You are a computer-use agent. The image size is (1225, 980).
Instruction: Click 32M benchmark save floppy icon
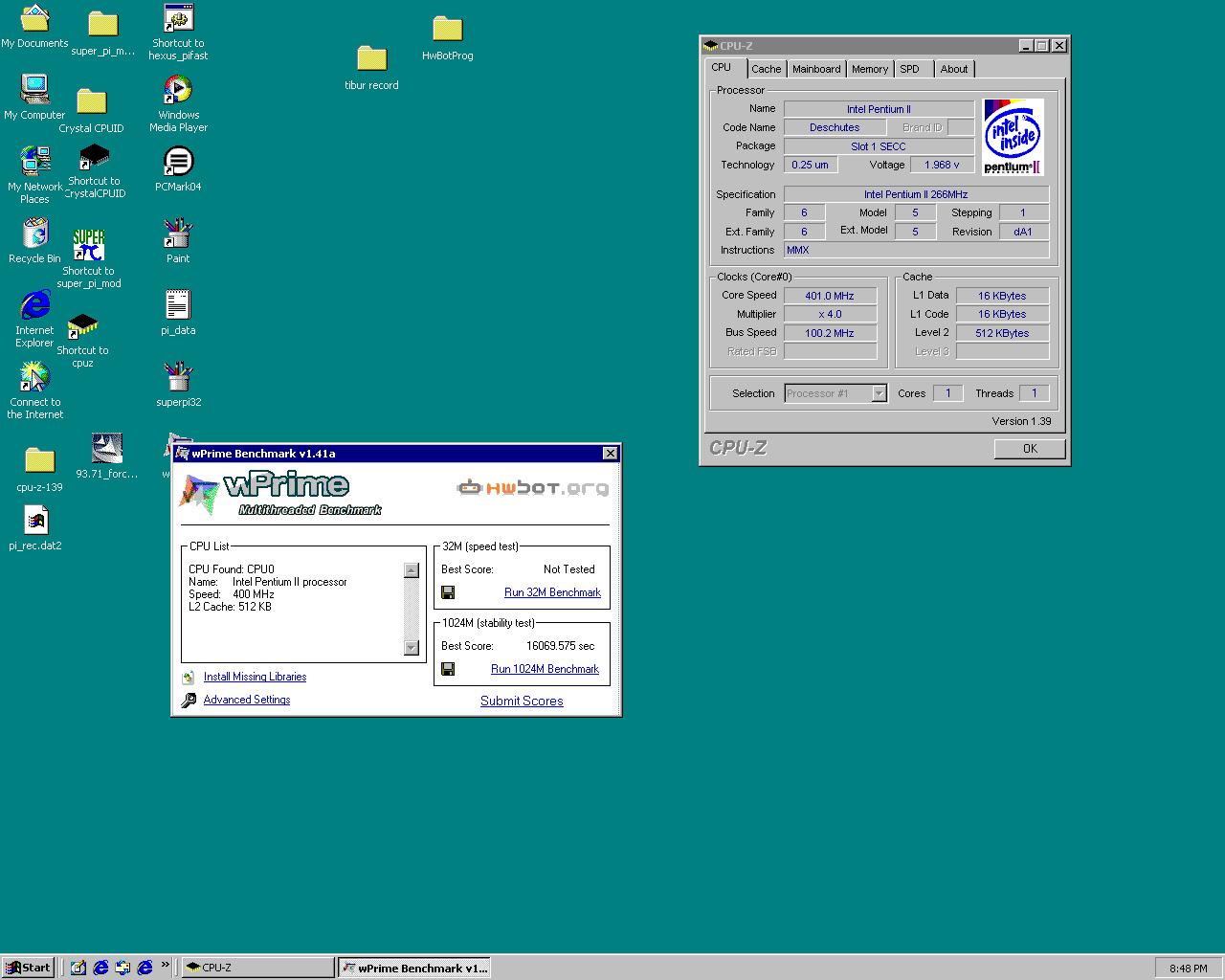(x=447, y=592)
